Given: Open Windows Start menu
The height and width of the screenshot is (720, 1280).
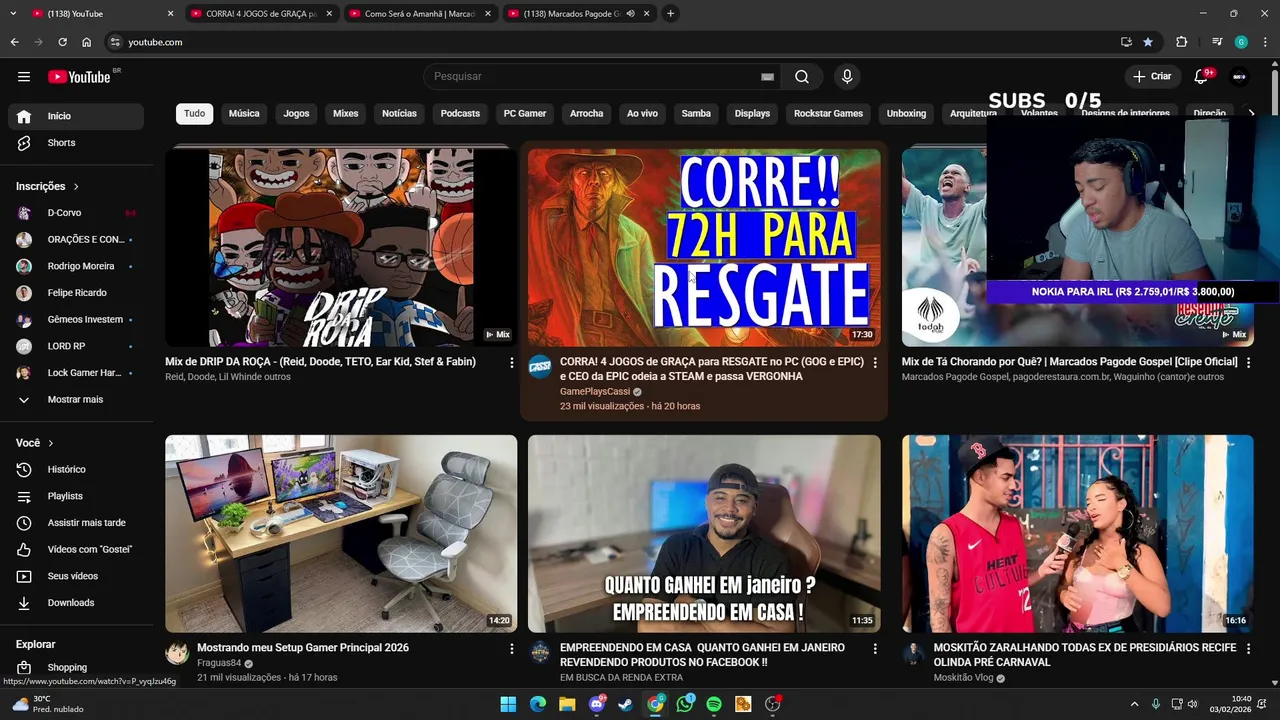Looking at the screenshot, I should click(x=508, y=704).
